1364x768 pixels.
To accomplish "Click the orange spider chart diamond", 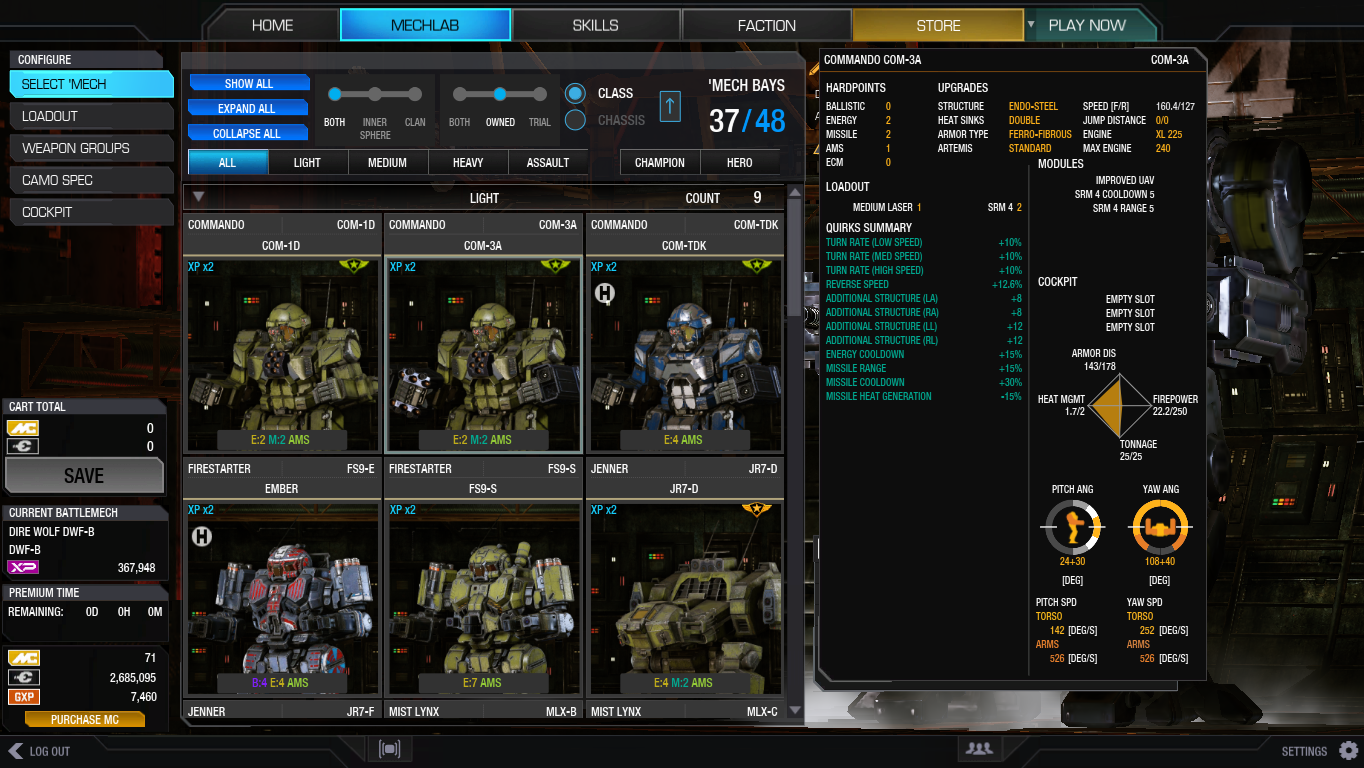I will (1119, 405).
